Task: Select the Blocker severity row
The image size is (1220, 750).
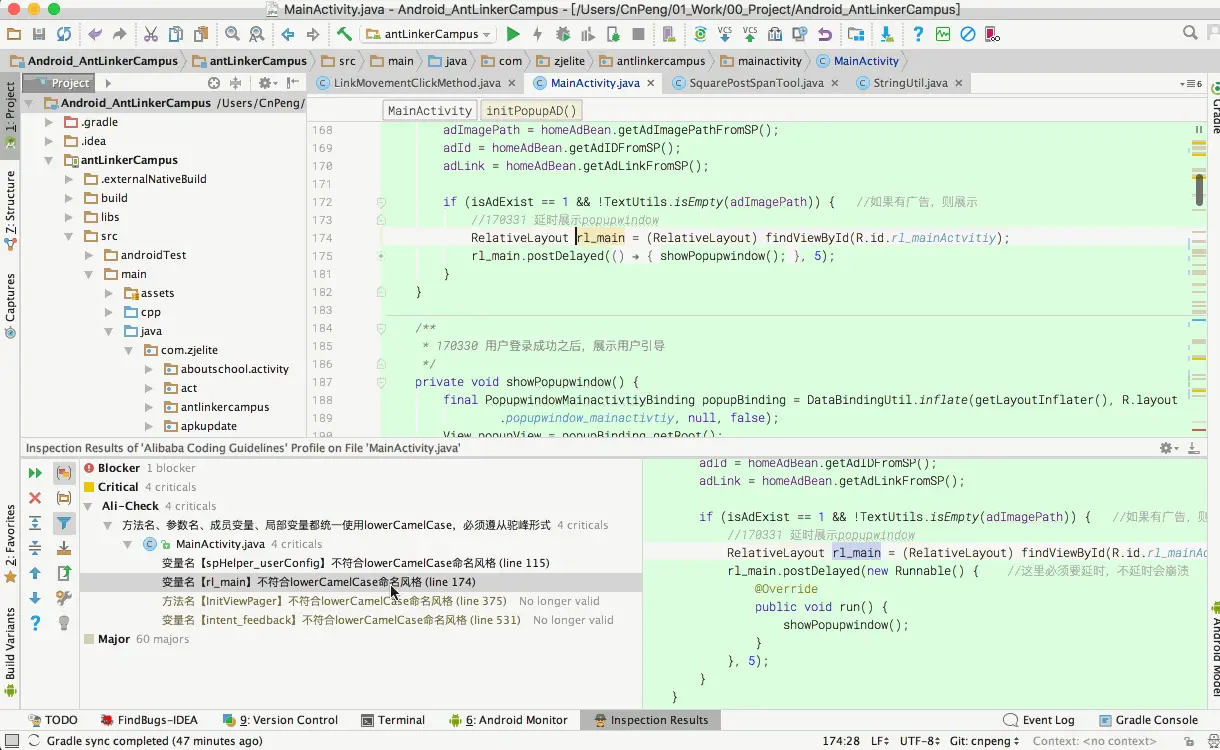Action: pos(360,468)
